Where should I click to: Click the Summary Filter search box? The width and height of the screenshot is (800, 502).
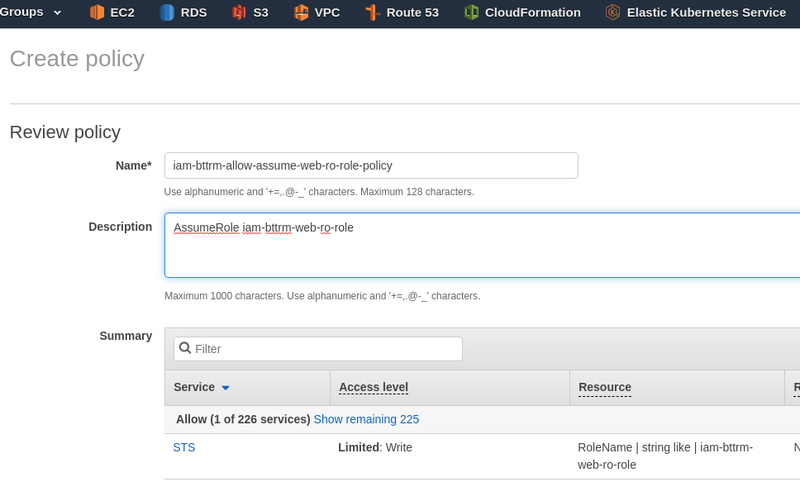(x=318, y=349)
